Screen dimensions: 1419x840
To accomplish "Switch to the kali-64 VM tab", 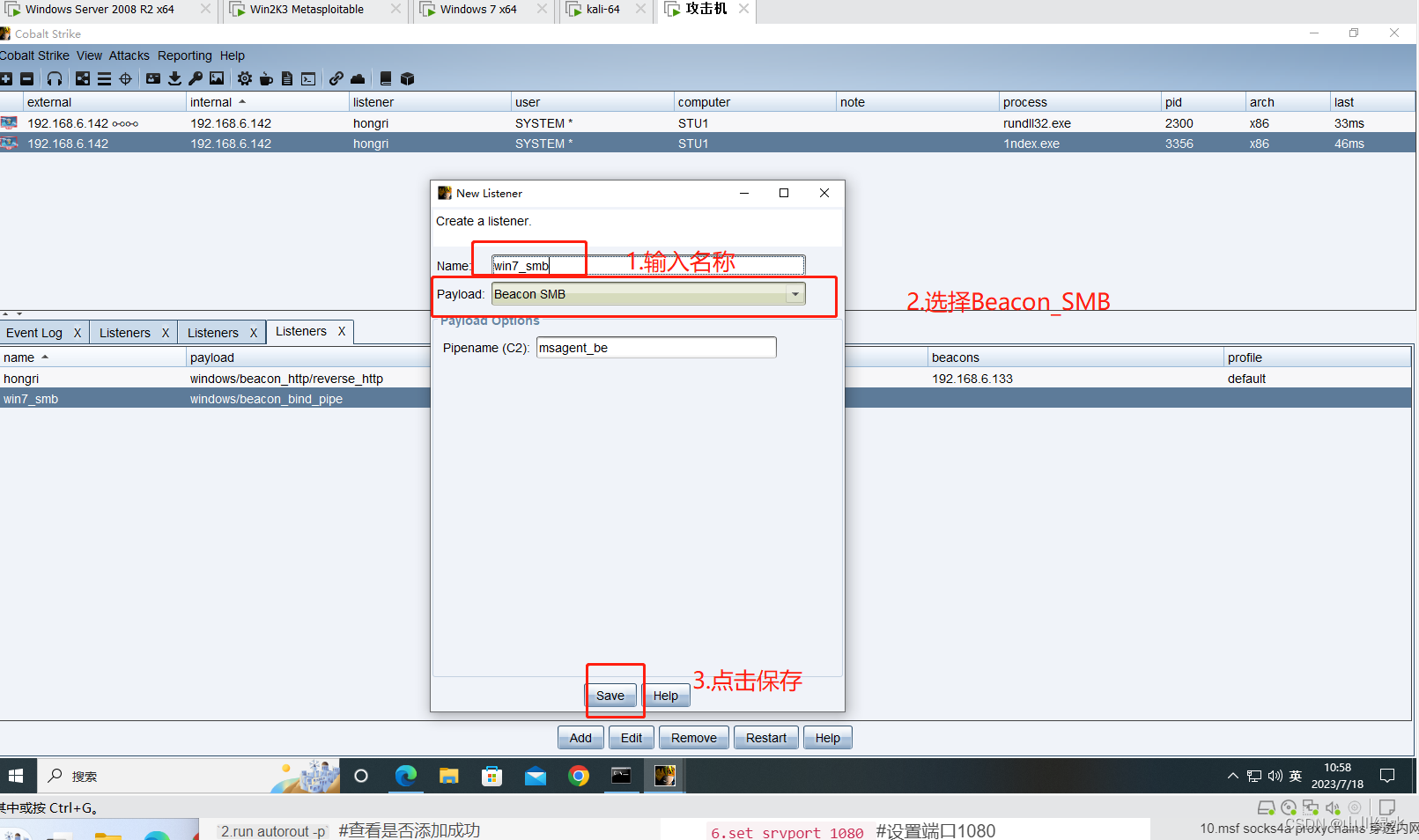I will pyautogui.click(x=603, y=10).
